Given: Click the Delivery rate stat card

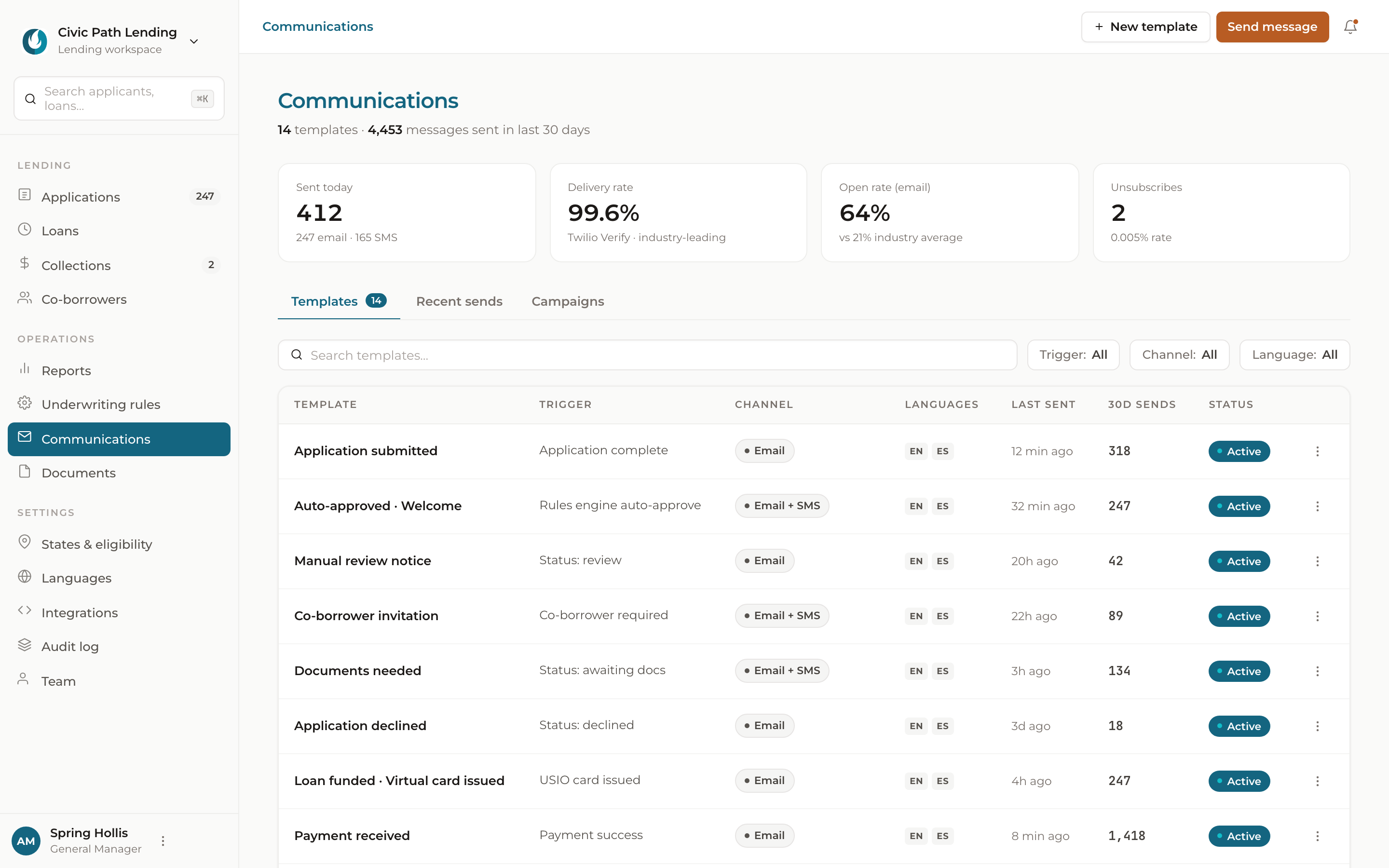Looking at the screenshot, I should tap(678, 212).
